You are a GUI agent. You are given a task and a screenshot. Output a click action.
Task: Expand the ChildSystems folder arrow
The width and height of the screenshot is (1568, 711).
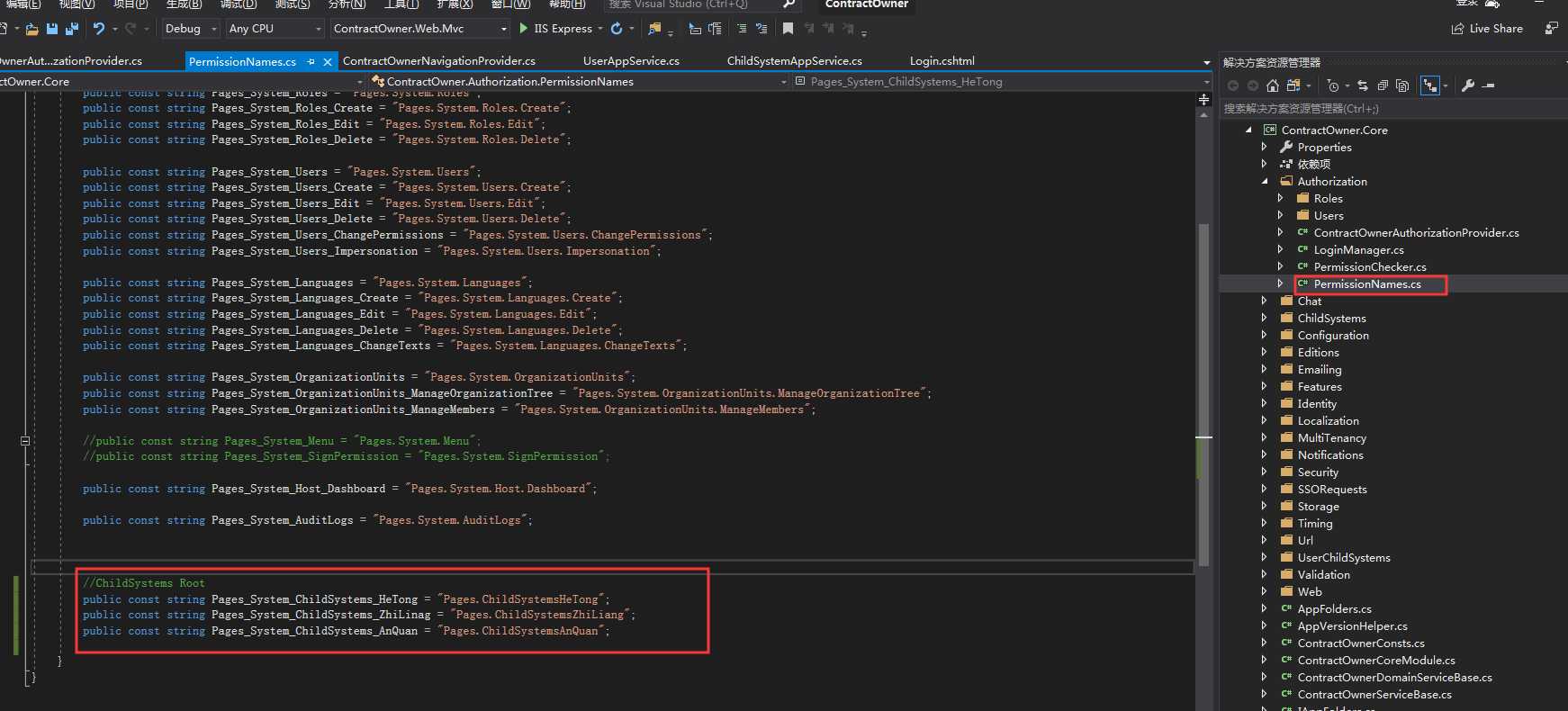[x=1265, y=318]
